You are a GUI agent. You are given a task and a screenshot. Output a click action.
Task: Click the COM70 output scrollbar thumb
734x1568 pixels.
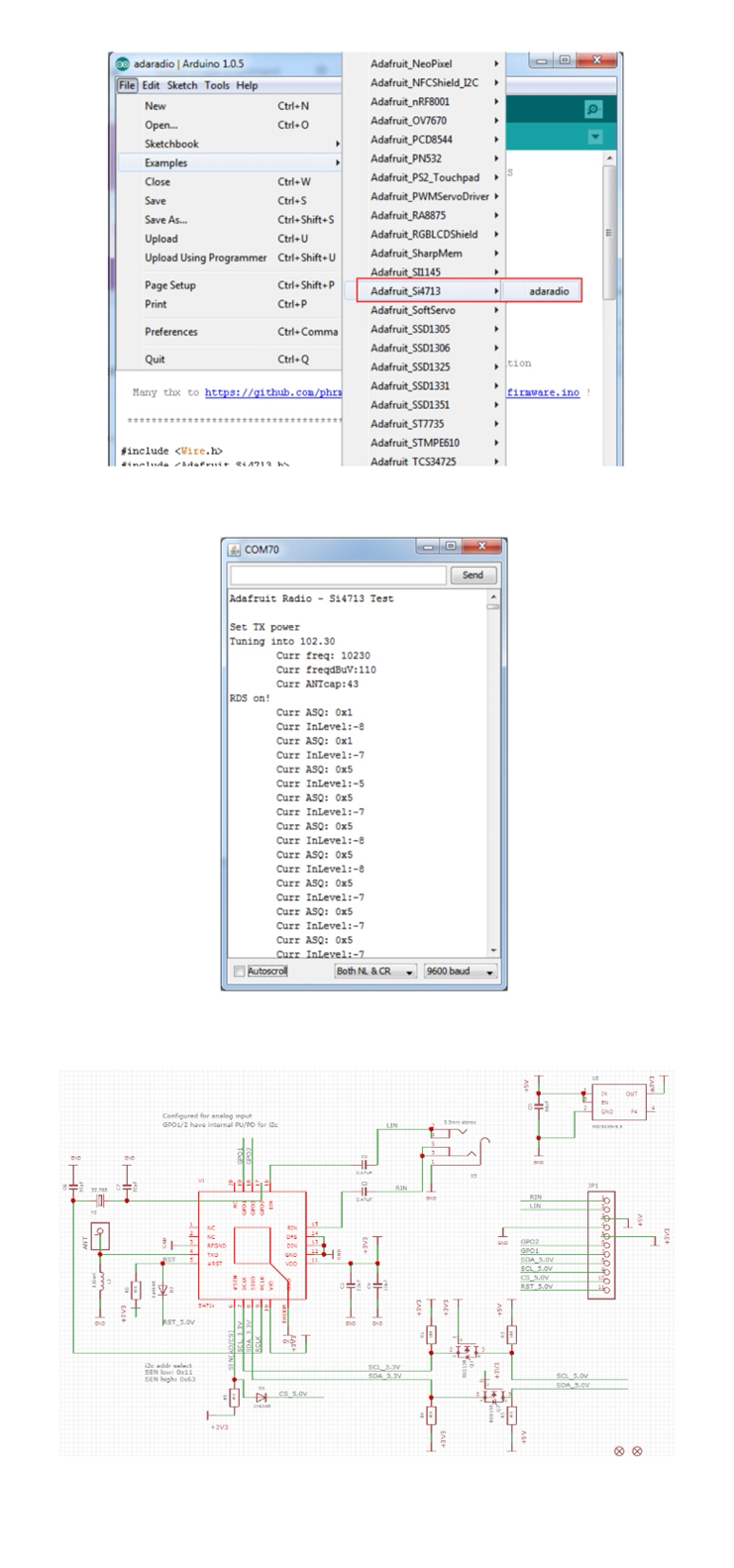pos(493,608)
